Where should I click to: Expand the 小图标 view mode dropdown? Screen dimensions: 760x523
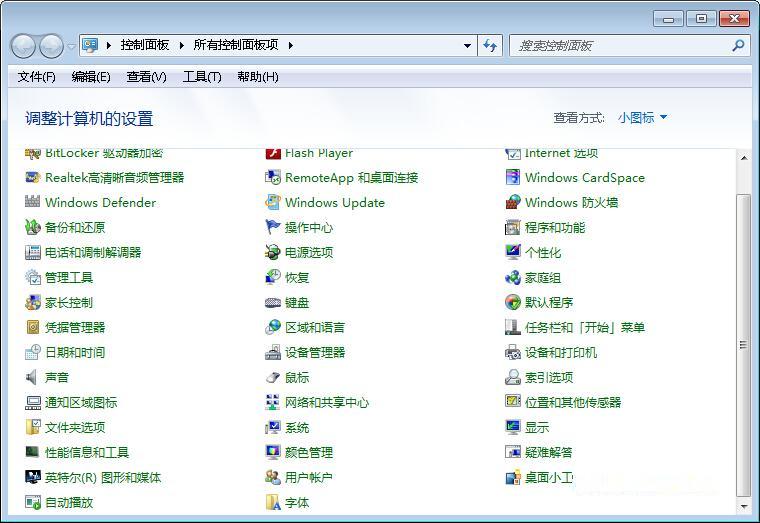pyautogui.click(x=642, y=117)
